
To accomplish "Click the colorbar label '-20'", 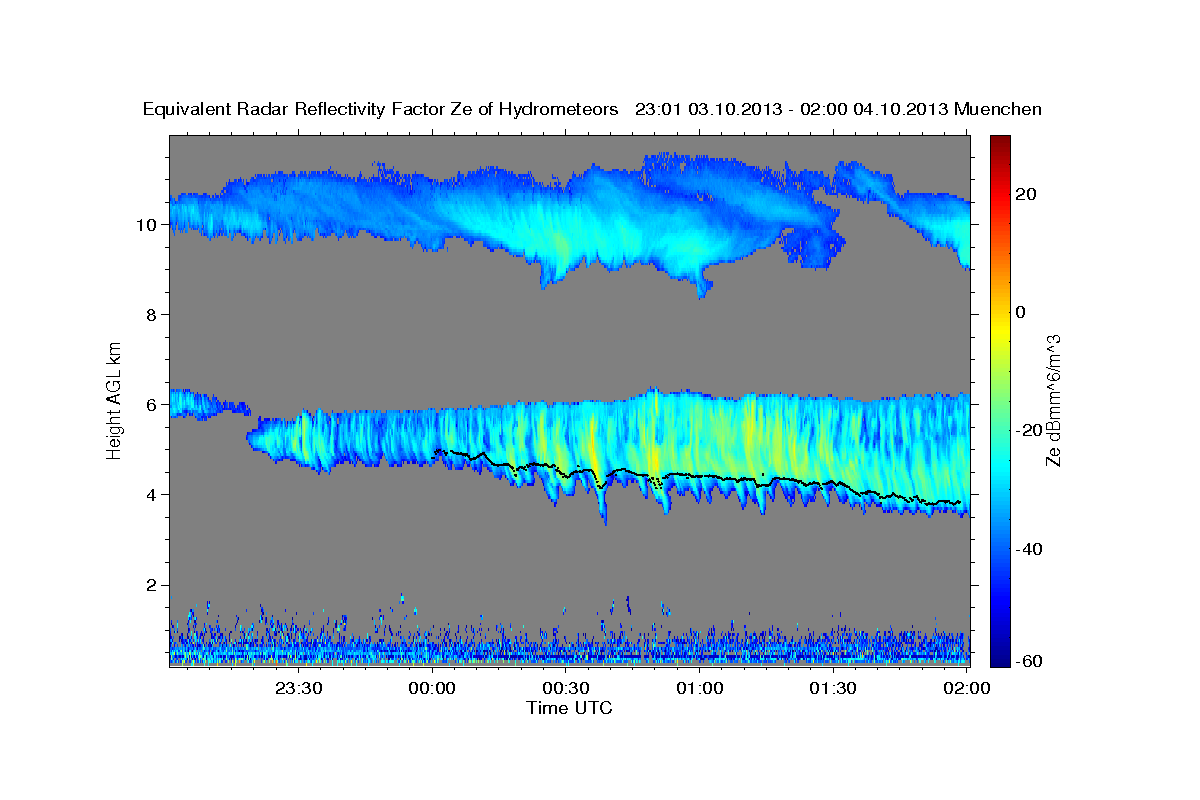I will tap(1027, 430).
